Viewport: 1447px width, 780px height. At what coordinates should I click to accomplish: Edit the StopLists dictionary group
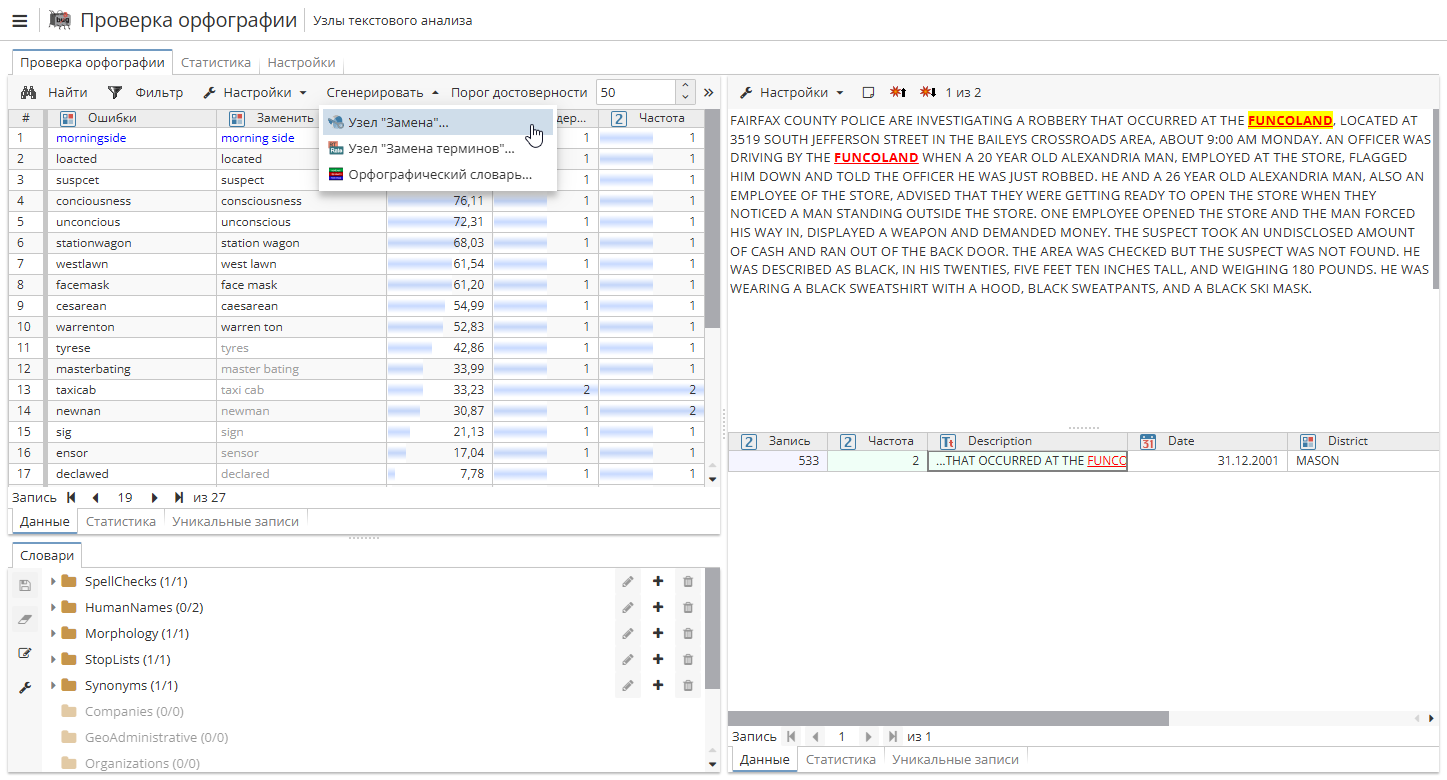tap(628, 659)
